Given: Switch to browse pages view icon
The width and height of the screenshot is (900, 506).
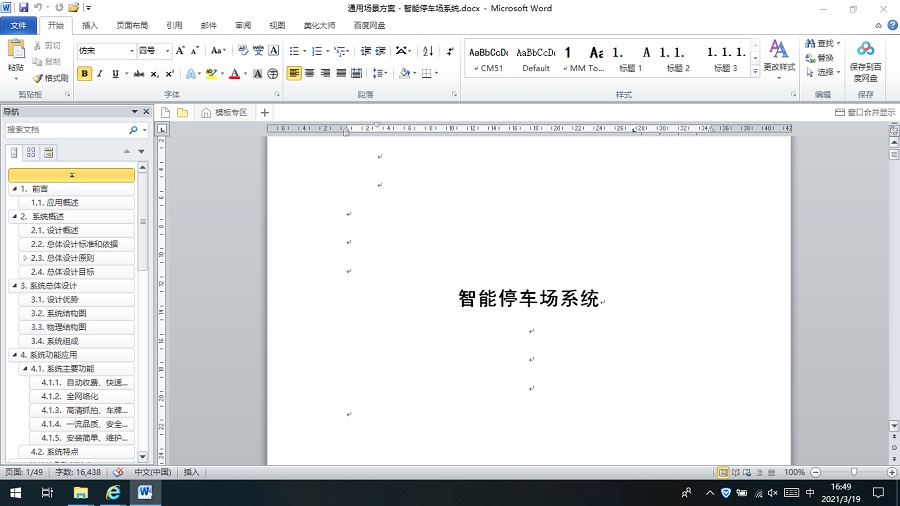Looking at the screenshot, I should (x=31, y=152).
